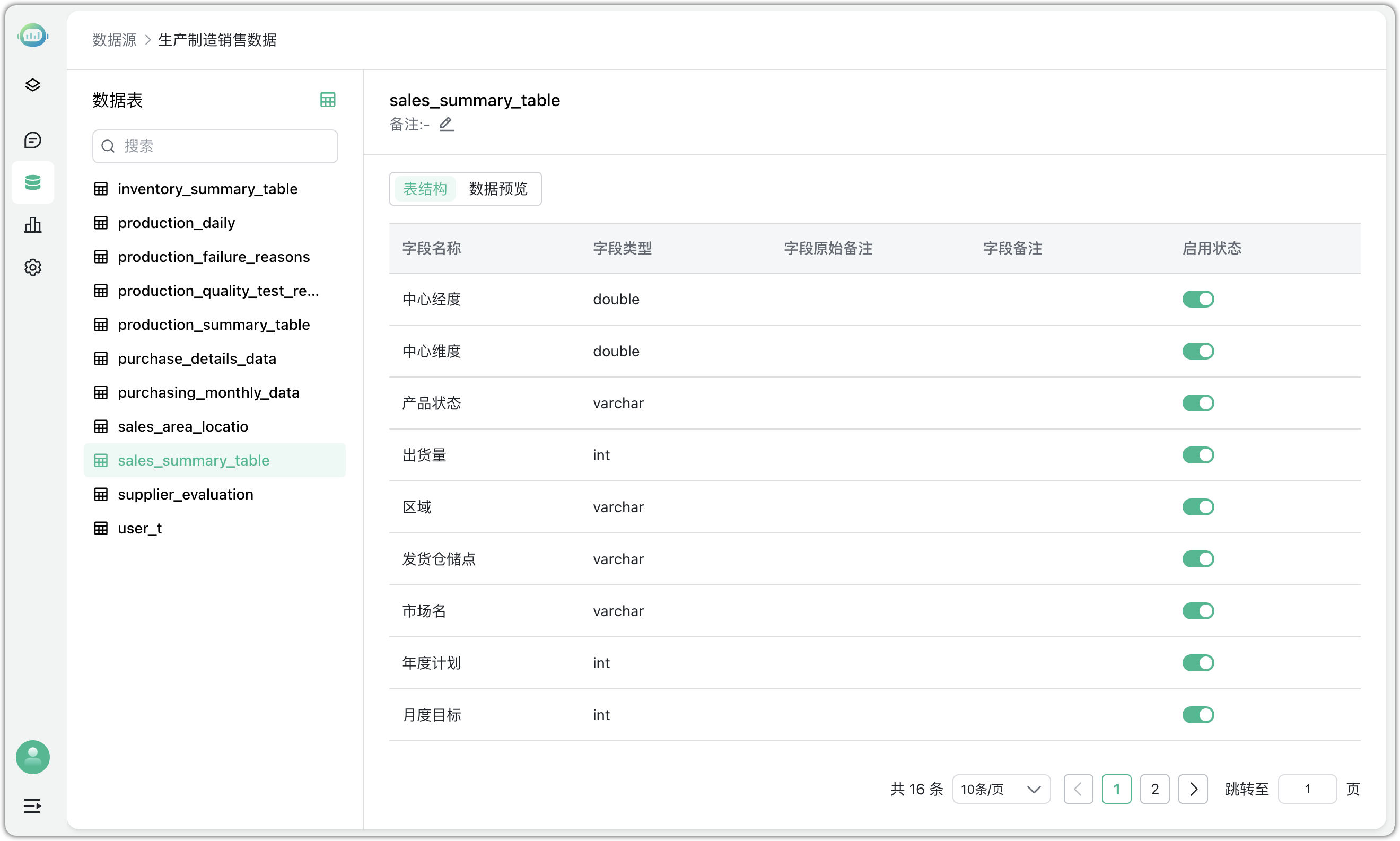The height and width of the screenshot is (841, 1400).
Task: Open settings via the gear icon
Action: point(32,267)
